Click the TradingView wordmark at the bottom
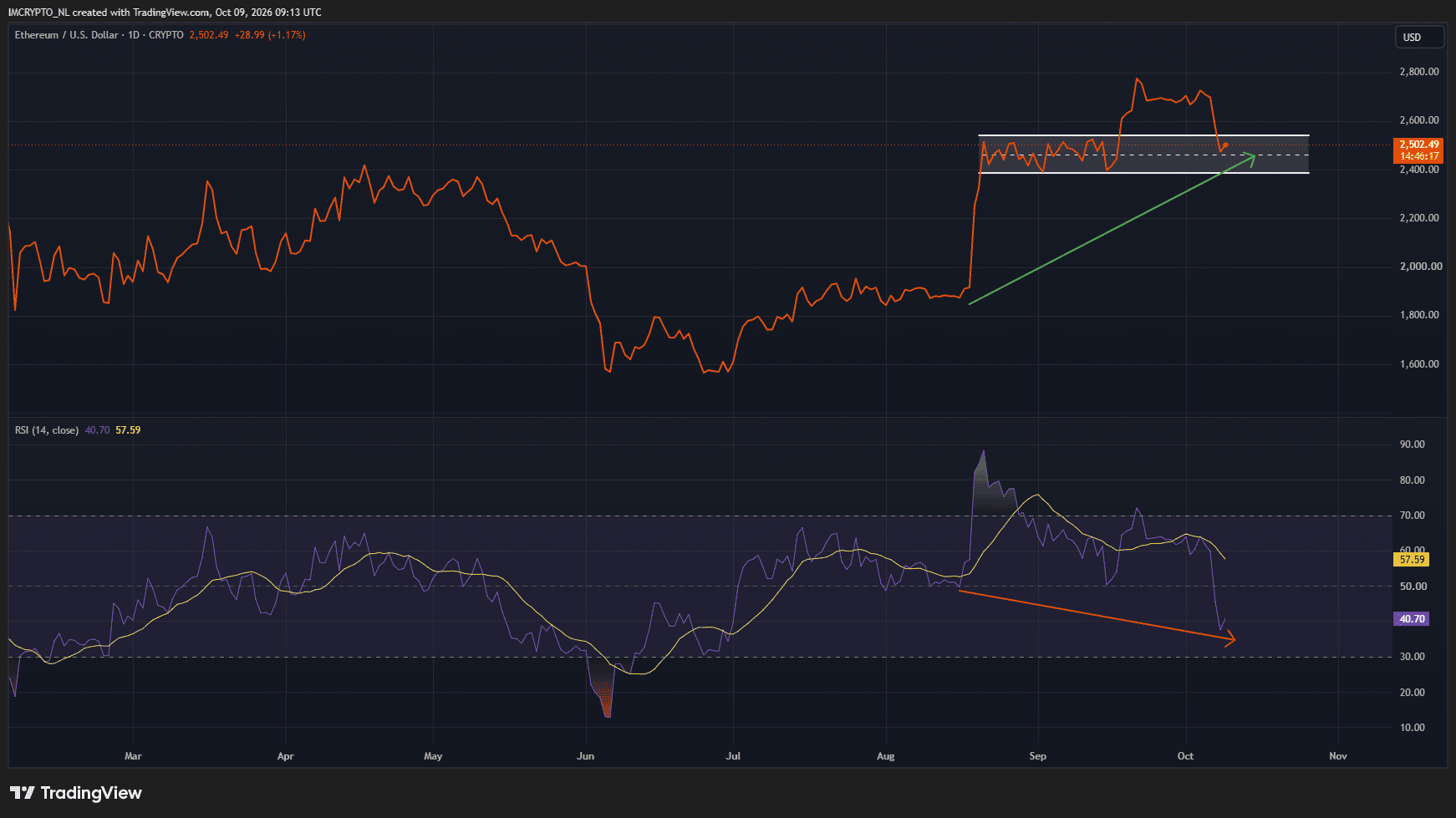 coord(91,793)
